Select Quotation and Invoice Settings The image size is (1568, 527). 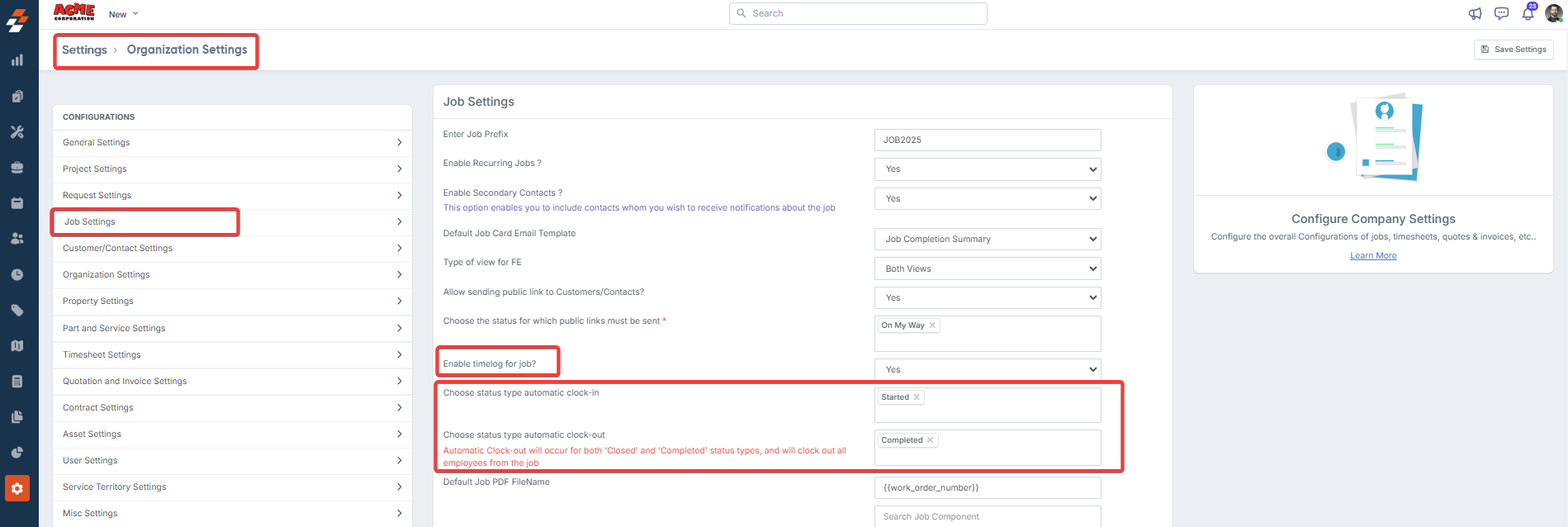[x=125, y=382]
